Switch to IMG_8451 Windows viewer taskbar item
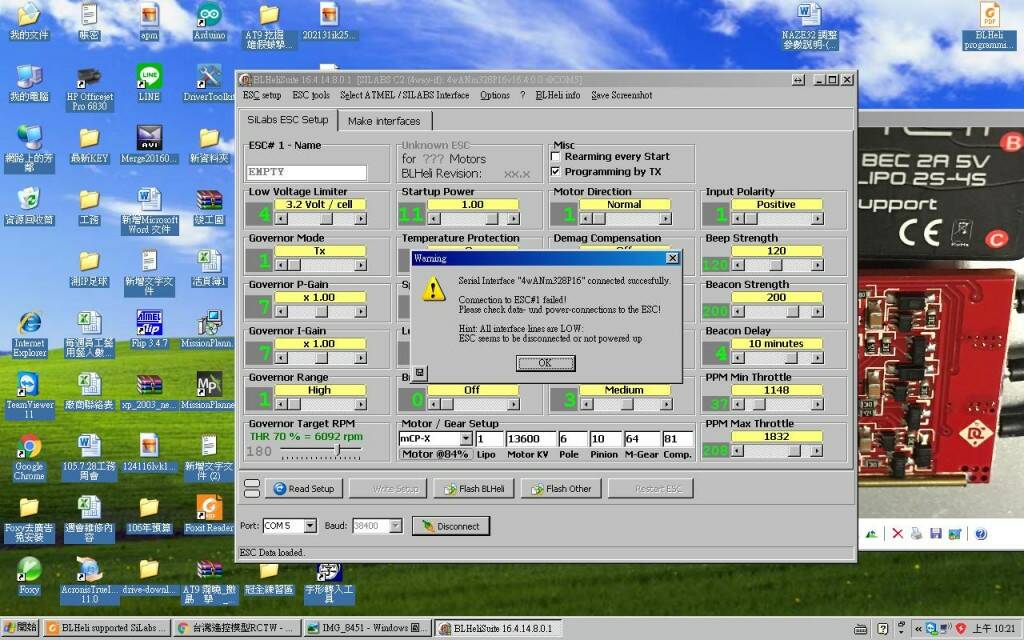 pyautogui.click(x=368, y=628)
